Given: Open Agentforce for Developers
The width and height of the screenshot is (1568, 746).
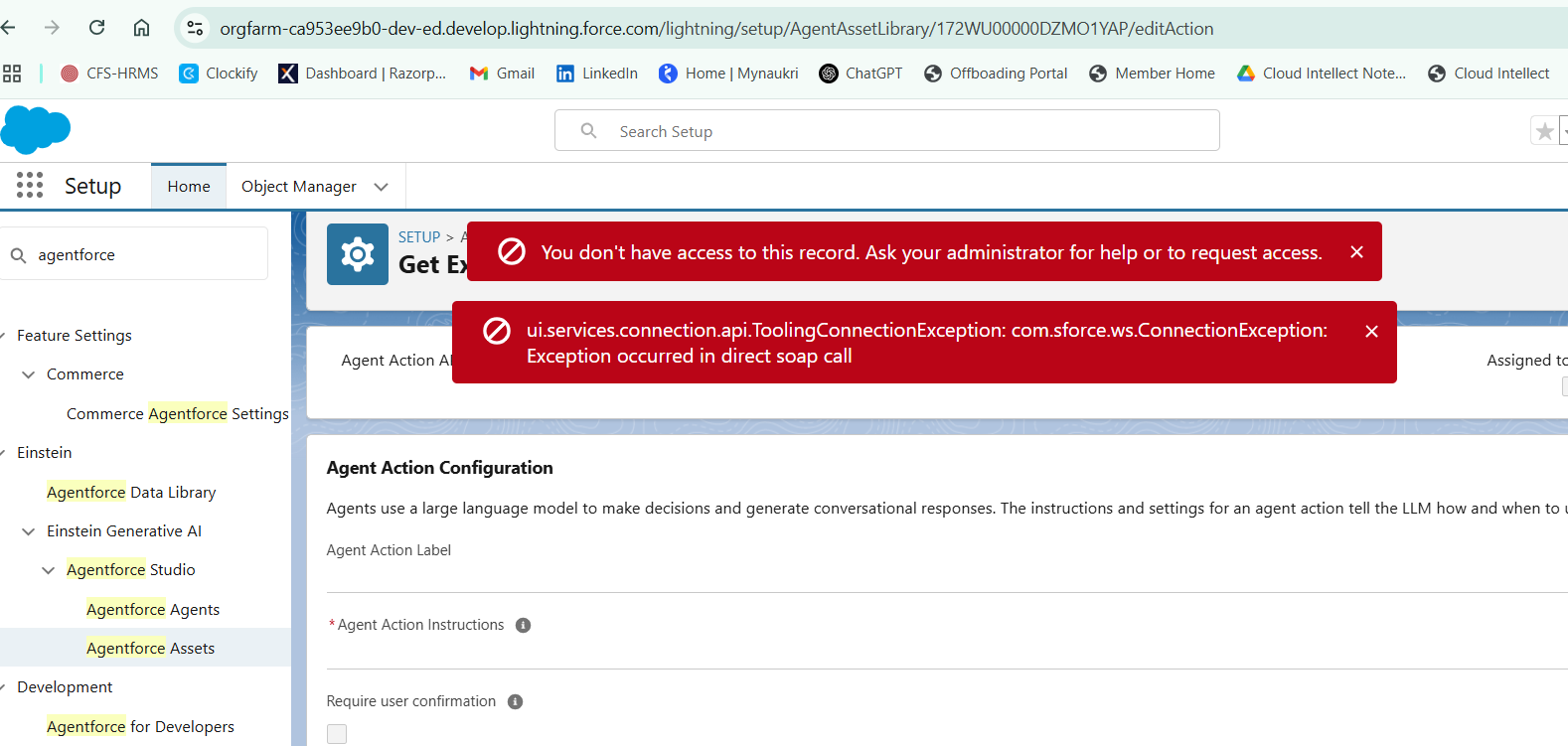Looking at the screenshot, I should 140,726.
